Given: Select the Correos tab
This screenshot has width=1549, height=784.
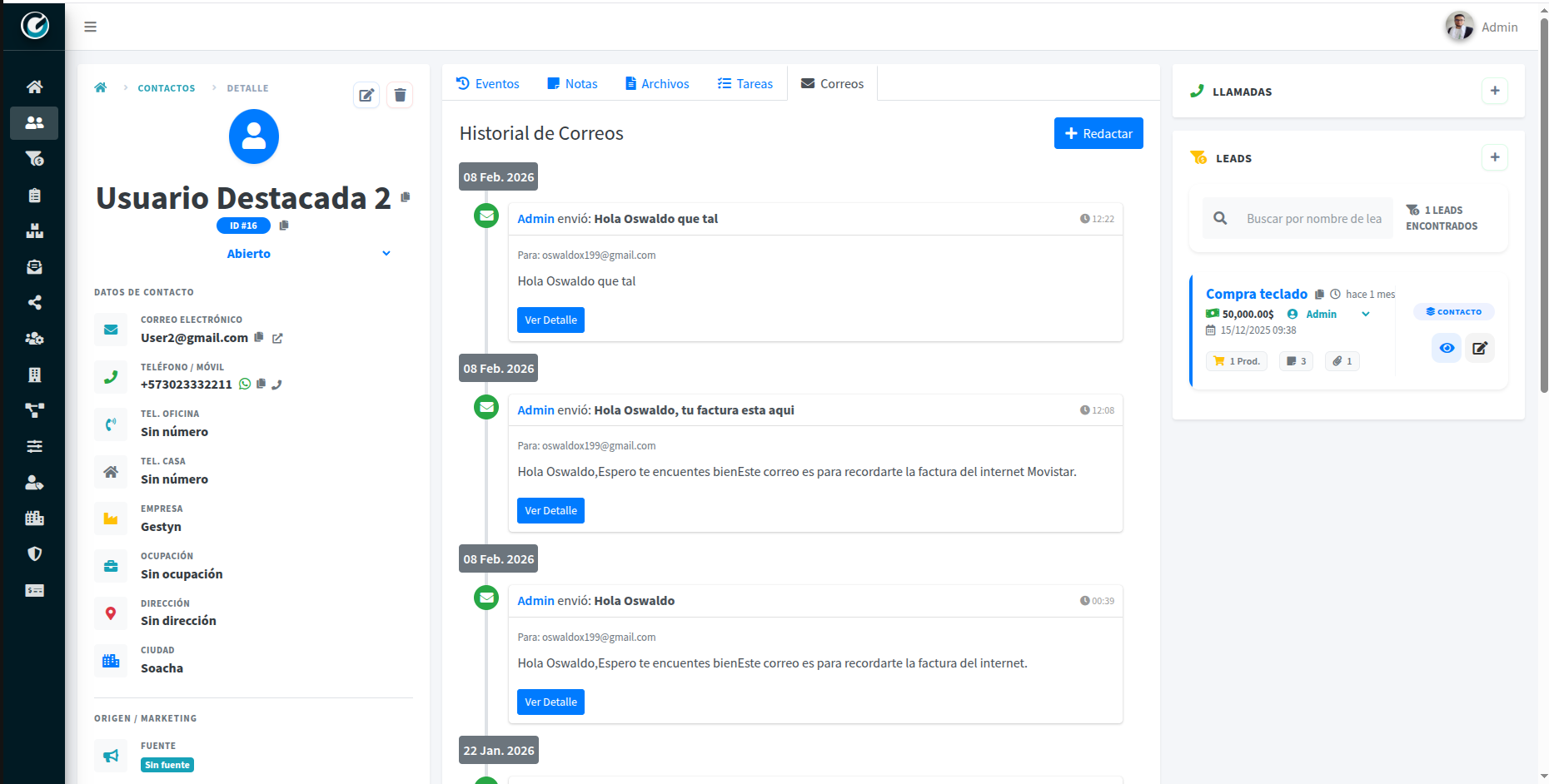Looking at the screenshot, I should tap(832, 83).
